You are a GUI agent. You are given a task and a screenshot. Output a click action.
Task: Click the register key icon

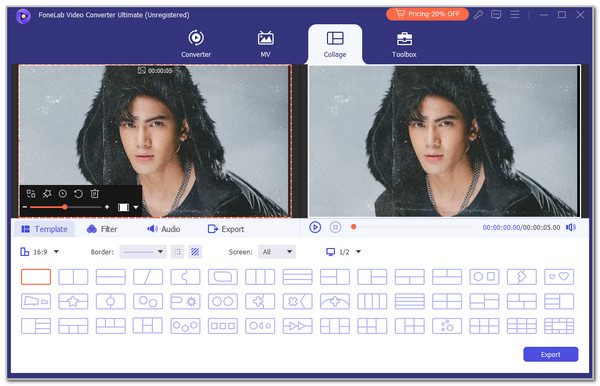tap(478, 15)
